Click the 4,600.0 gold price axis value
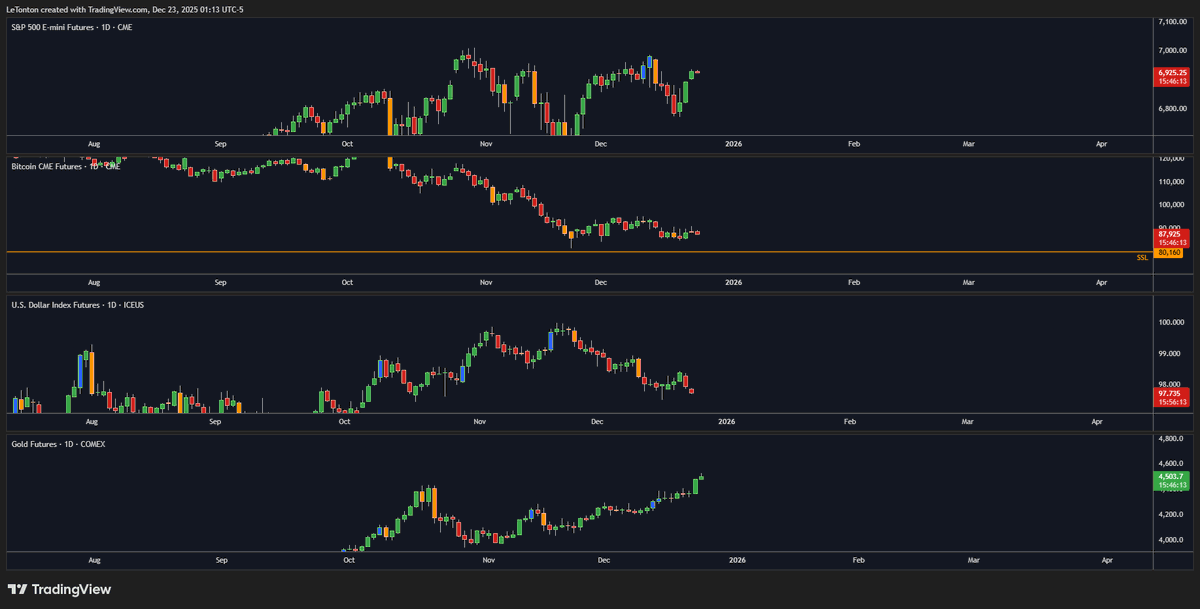This screenshot has height=609, width=1200. [x=1171, y=464]
